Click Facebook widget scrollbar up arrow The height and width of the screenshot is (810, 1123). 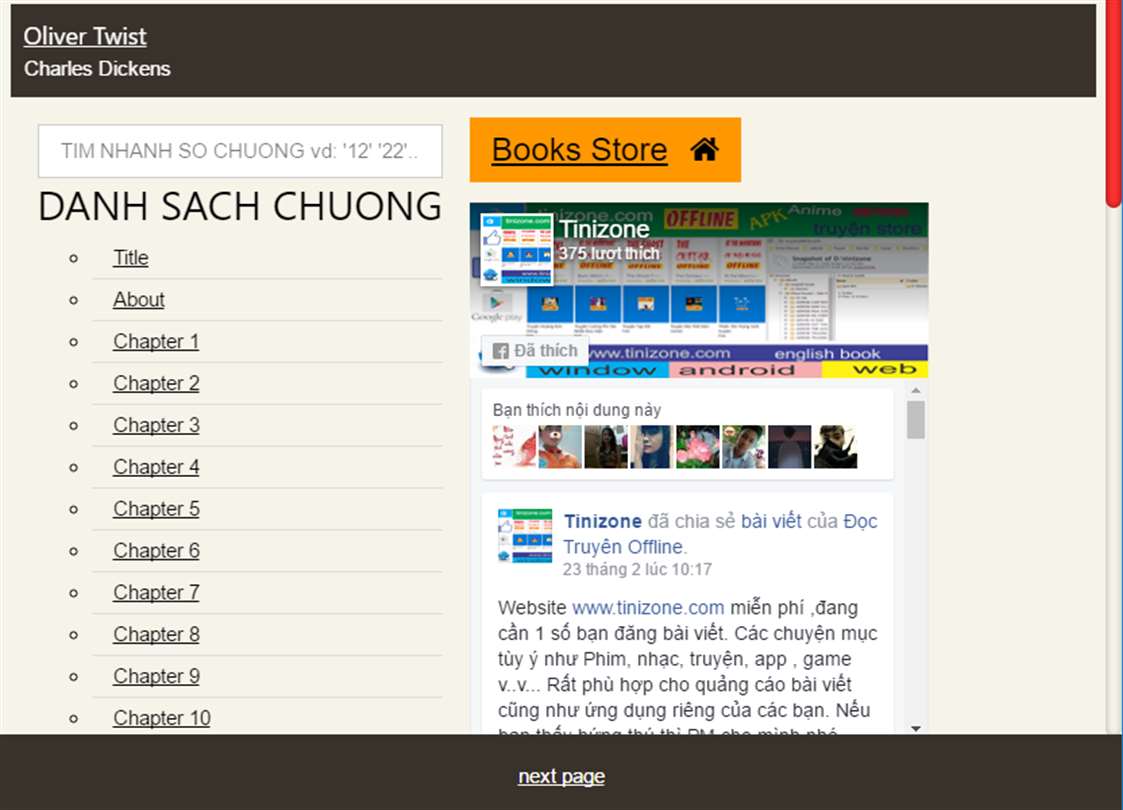coord(915,391)
